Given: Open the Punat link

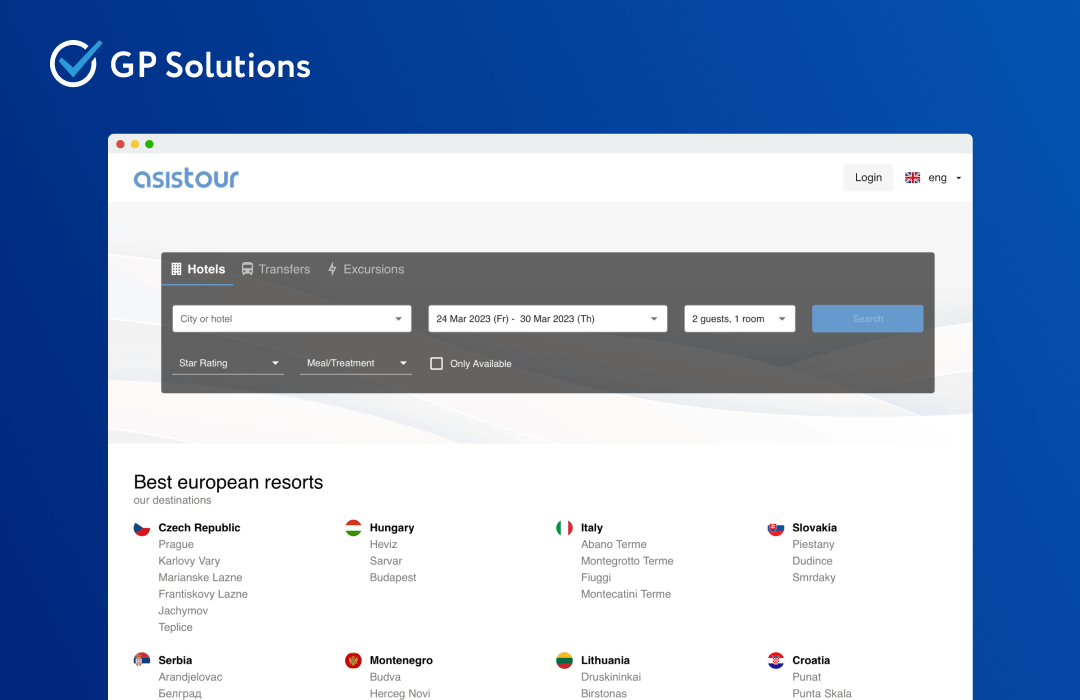Looking at the screenshot, I should pos(807,677).
